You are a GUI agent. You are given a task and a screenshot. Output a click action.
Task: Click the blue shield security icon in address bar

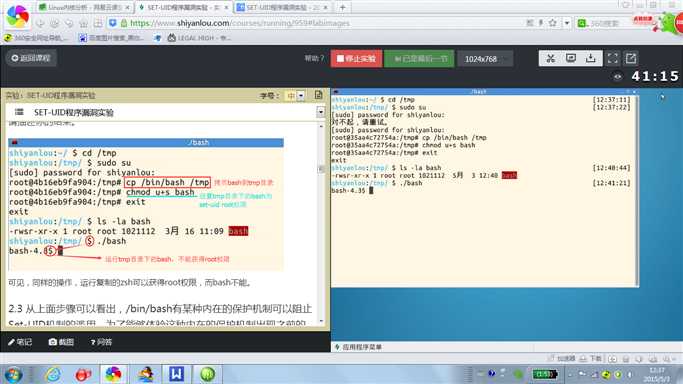coord(112,23)
